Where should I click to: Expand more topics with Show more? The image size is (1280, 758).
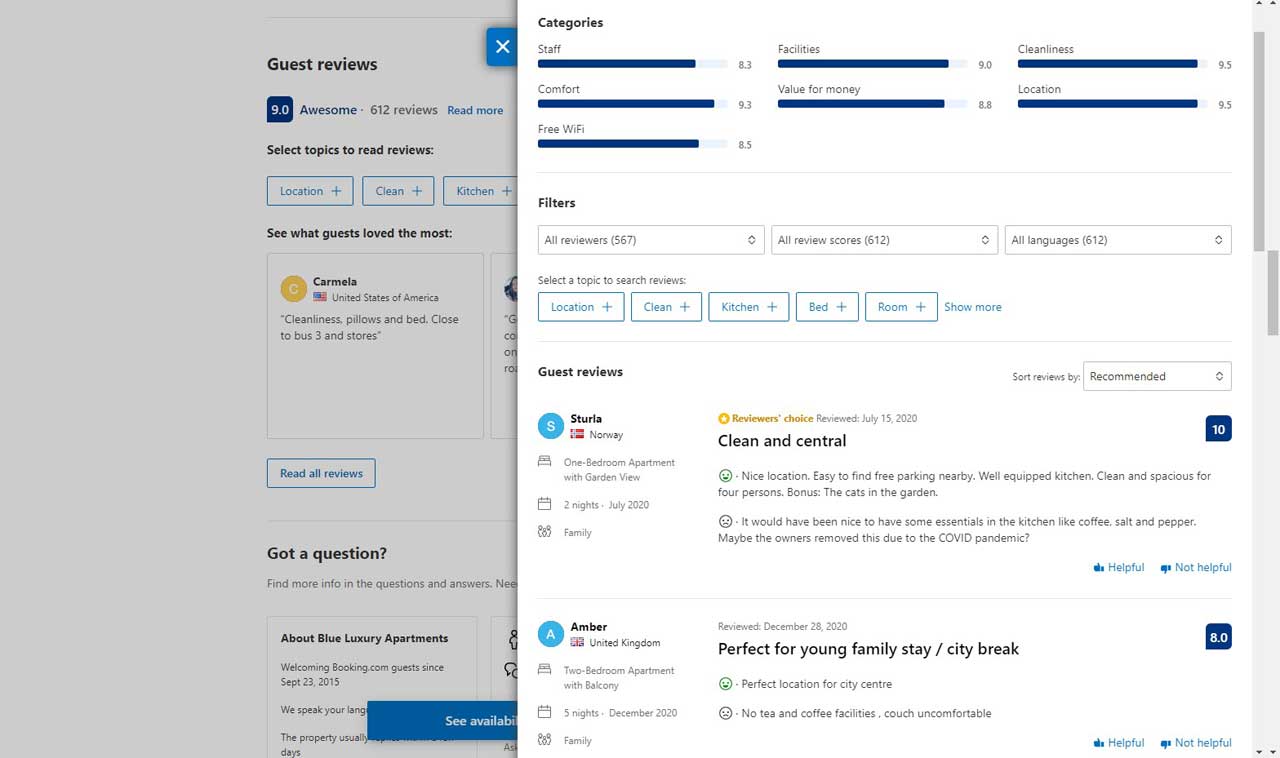point(972,306)
